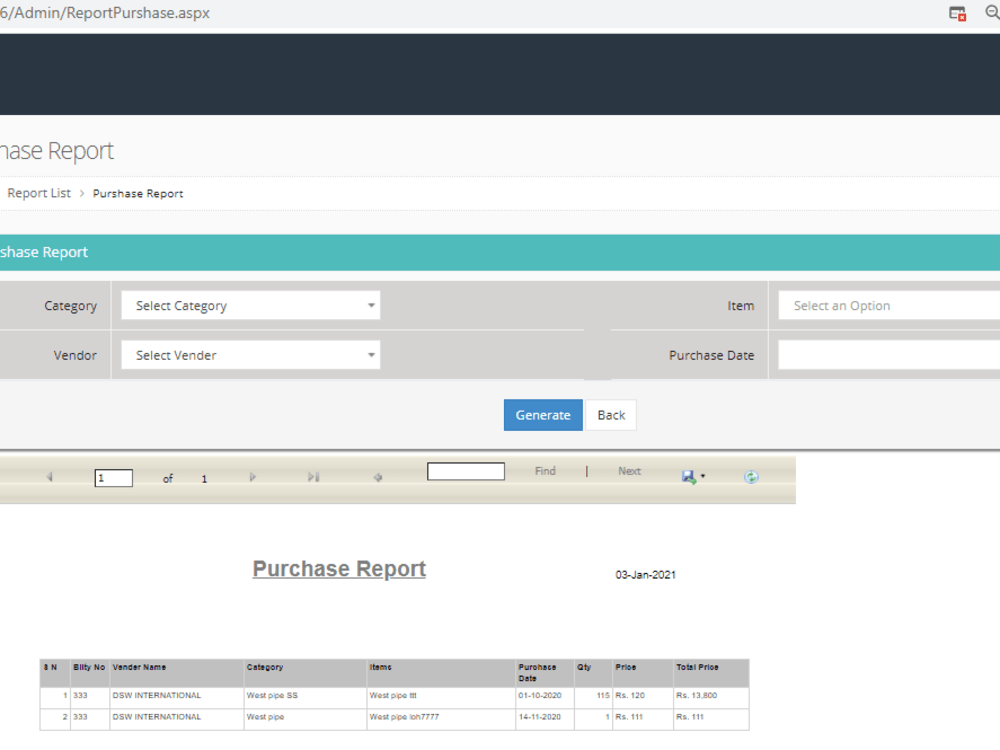This screenshot has width=1000, height=750.
Task: Click Rs. 120 price cell
Action: tap(630, 695)
